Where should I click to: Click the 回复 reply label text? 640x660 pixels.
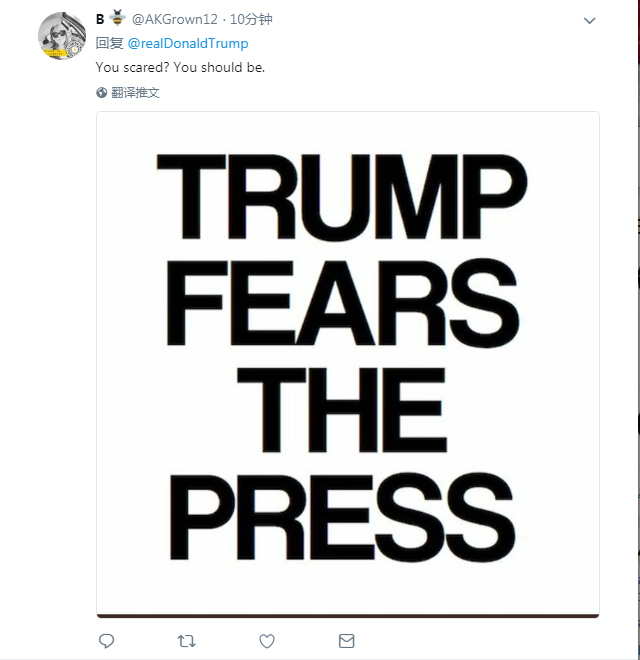coord(109,43)
